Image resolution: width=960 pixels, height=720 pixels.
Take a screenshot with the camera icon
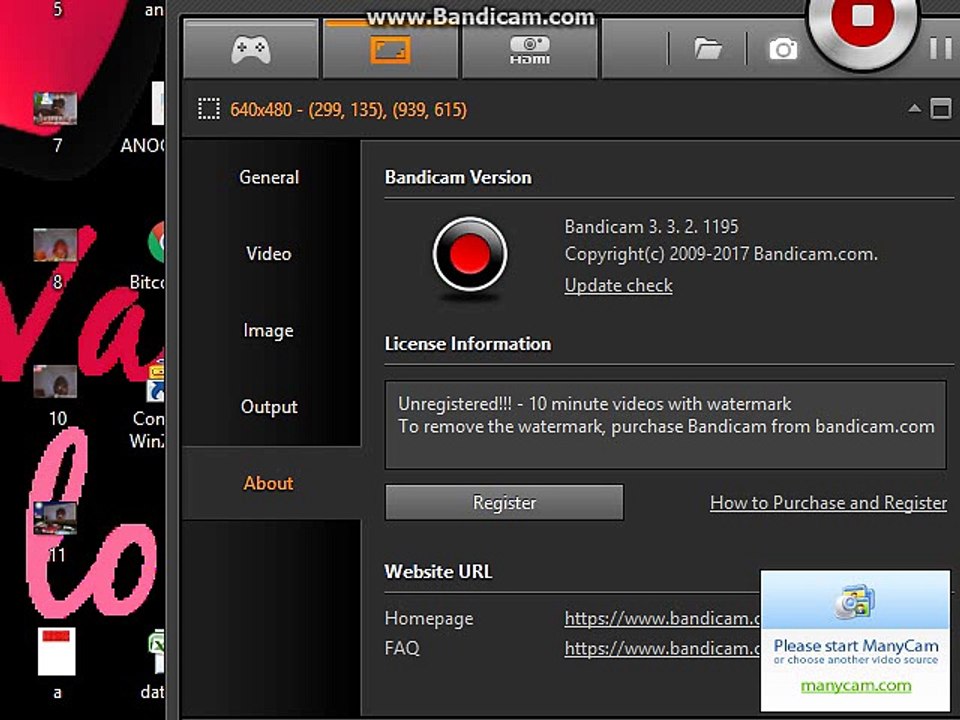tap(783, 49)
